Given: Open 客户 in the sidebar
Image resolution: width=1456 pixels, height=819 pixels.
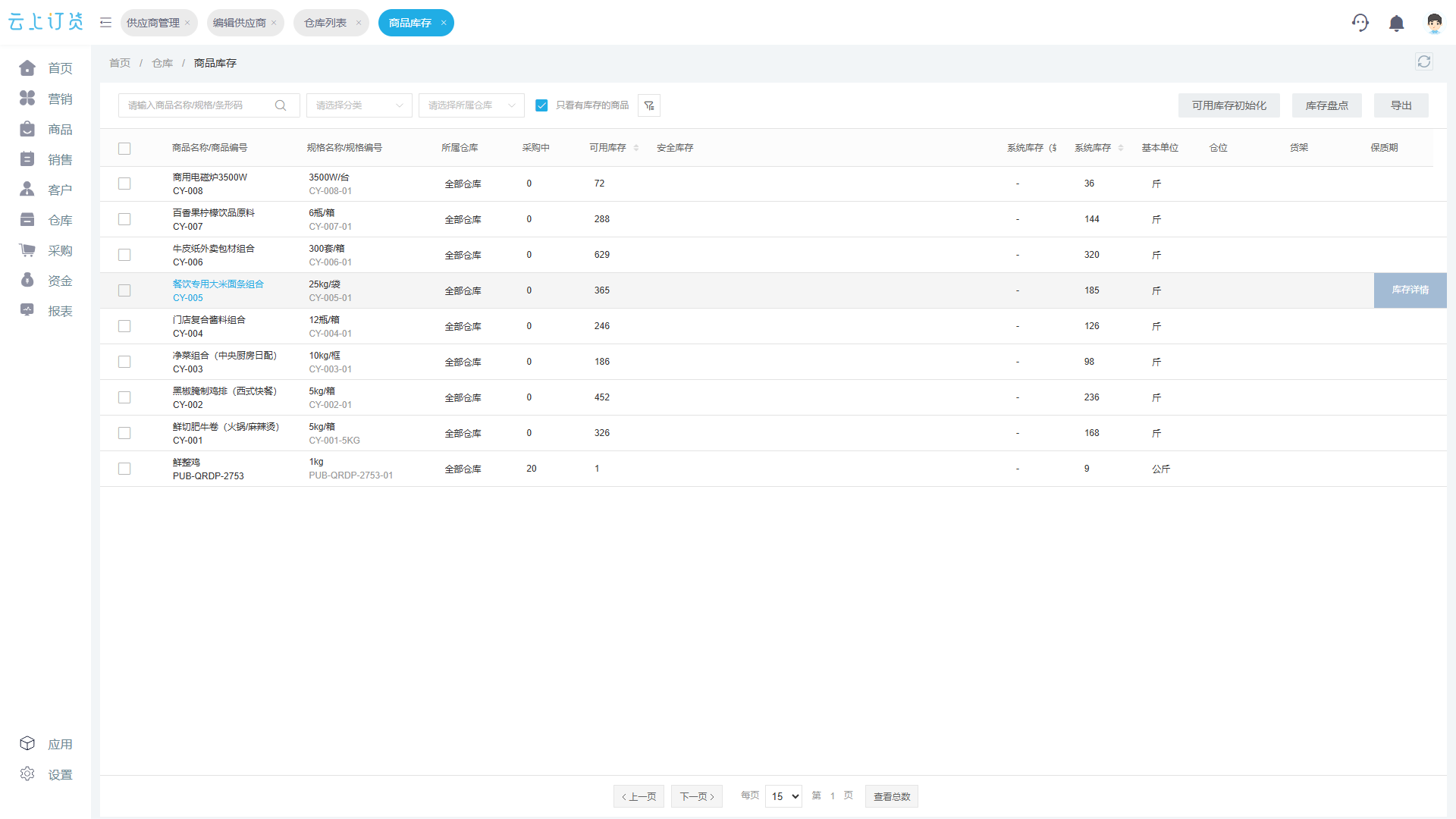Looking at the screenshot, I should point(46,190).
